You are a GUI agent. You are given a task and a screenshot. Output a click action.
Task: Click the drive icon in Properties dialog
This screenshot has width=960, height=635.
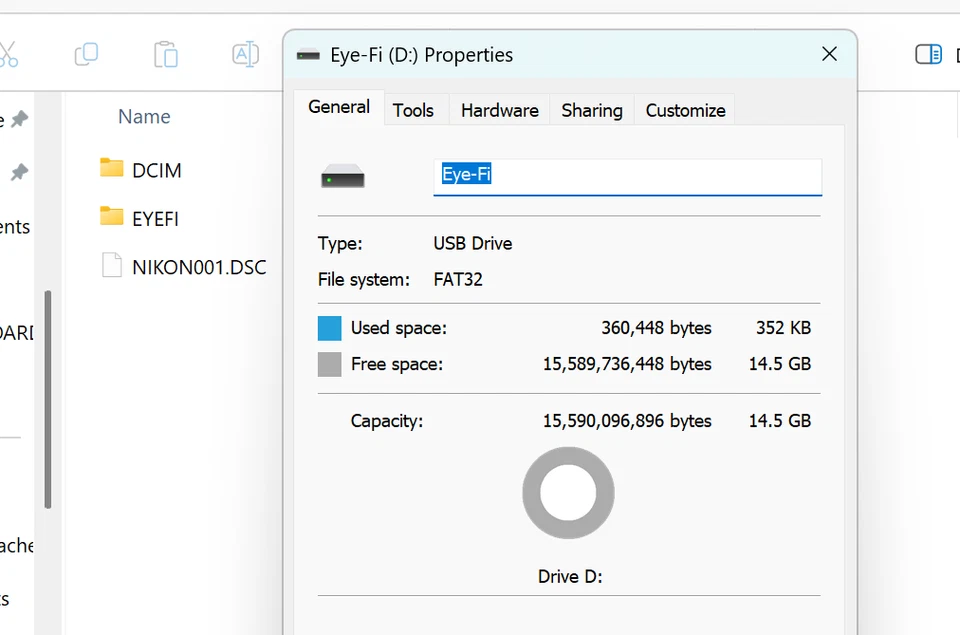tap(343, 179)
